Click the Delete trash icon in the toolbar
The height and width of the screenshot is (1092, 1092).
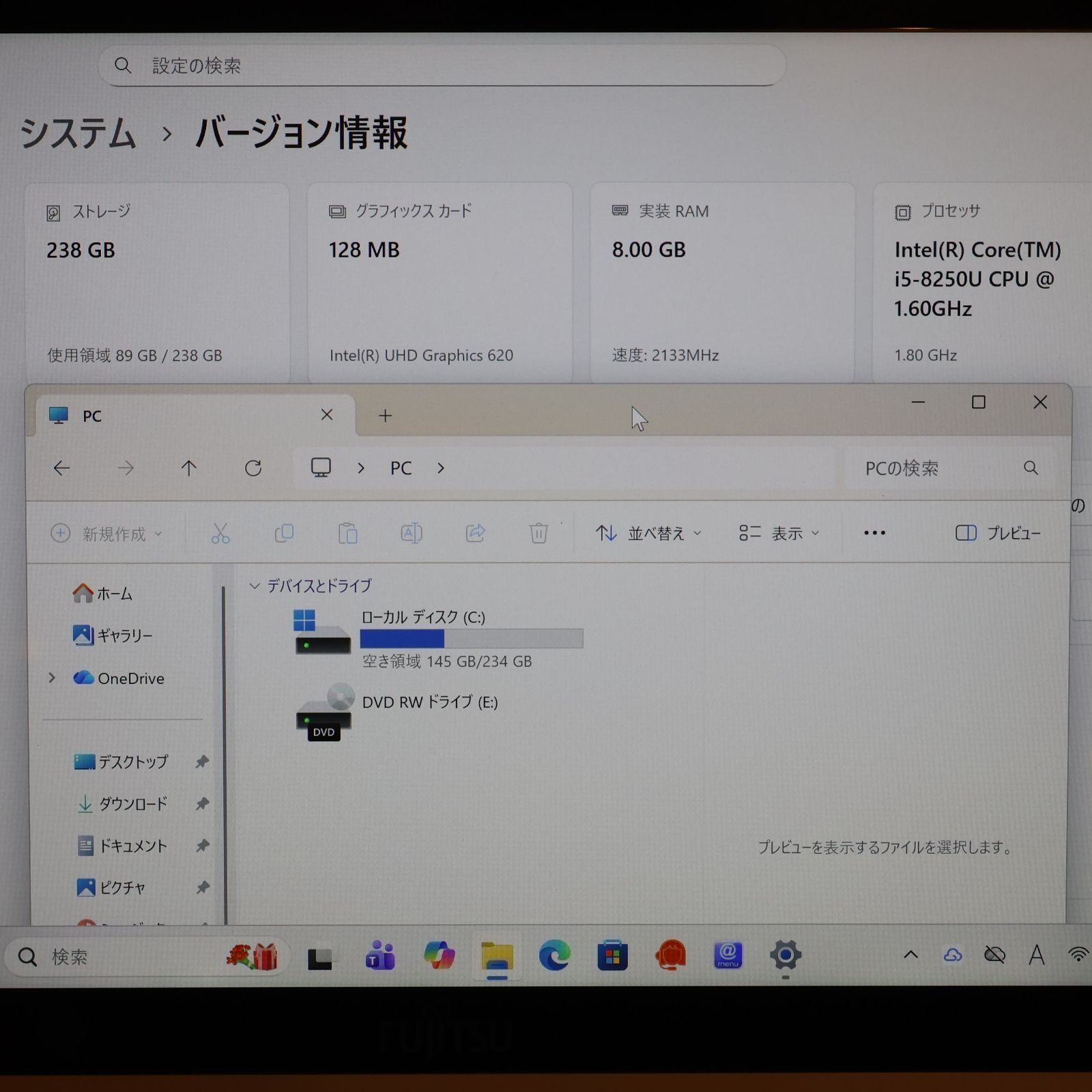[x=538, y=534]
